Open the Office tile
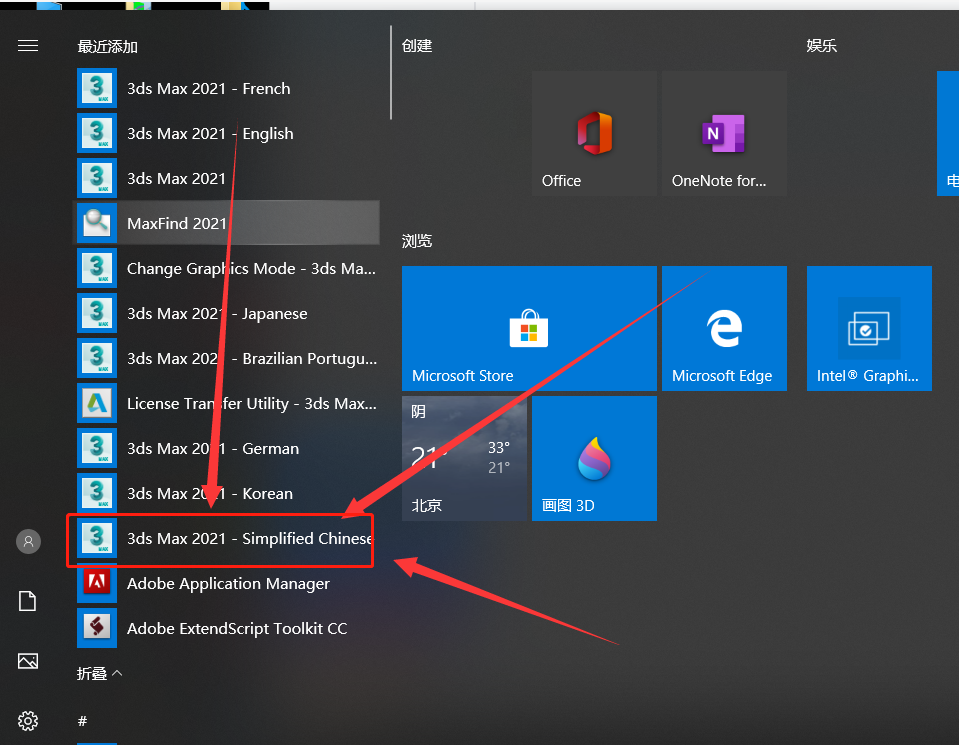959x745 pixels. coord(594,133)
